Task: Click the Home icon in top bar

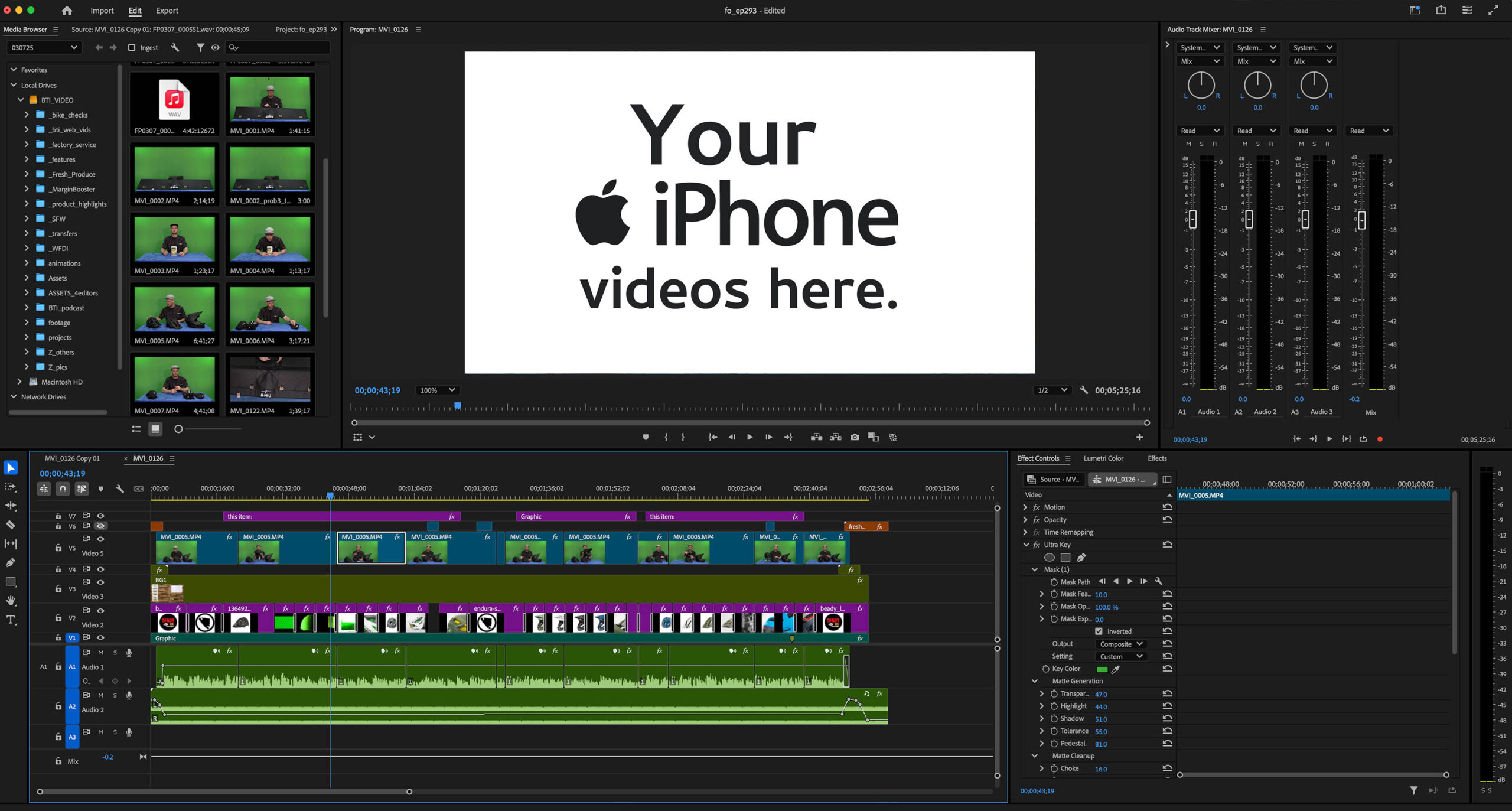Action: tap(67, 11)
